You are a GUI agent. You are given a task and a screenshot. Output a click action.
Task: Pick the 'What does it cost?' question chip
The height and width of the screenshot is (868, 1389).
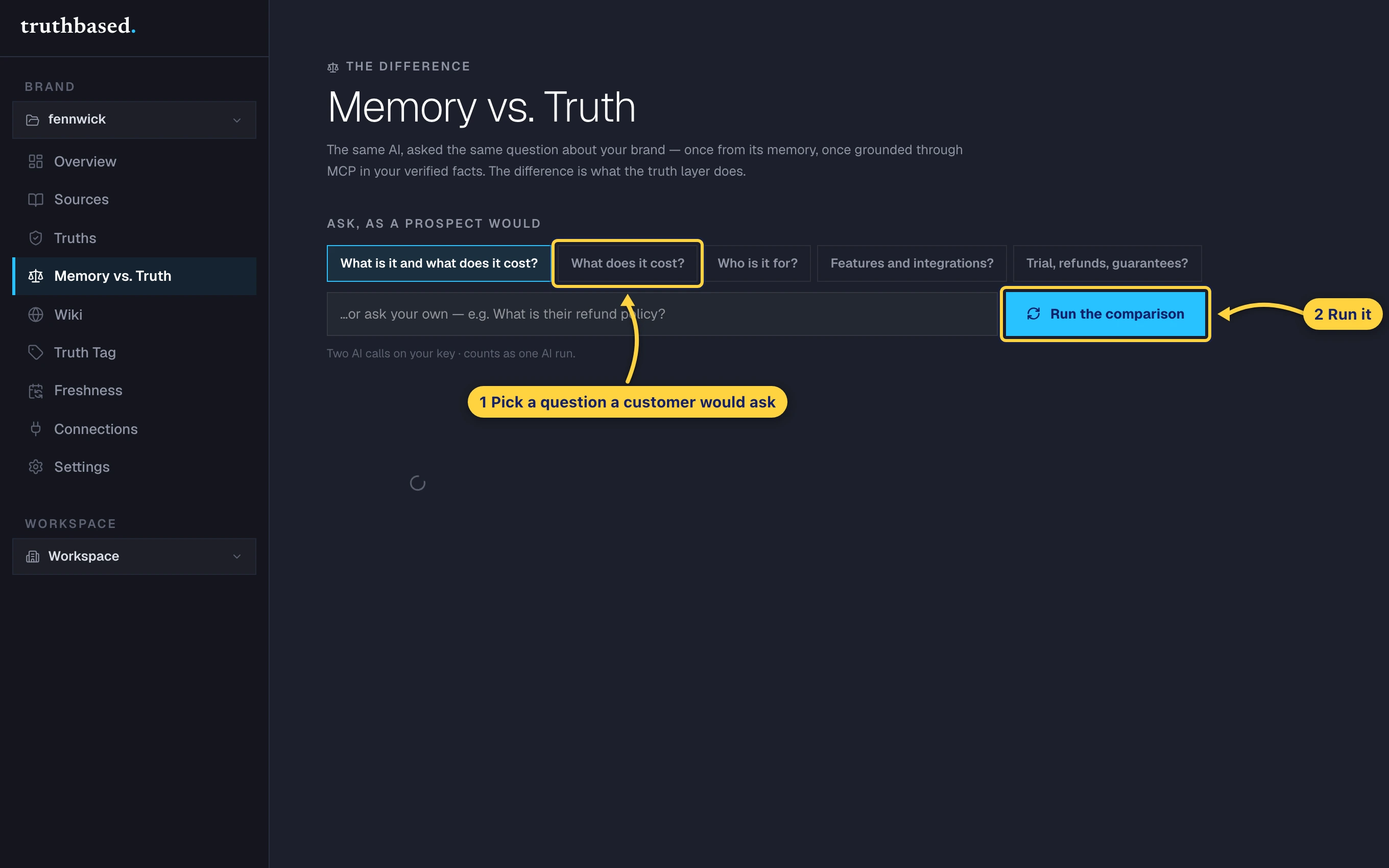point(627,263)
